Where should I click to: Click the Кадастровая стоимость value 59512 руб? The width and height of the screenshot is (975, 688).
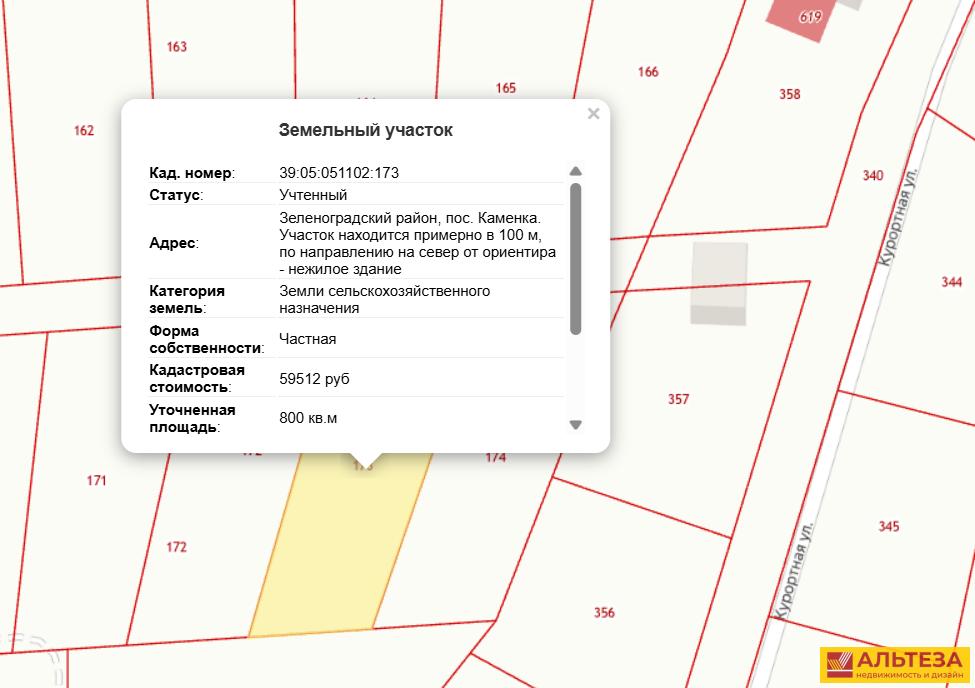click(x=314, y=379)
